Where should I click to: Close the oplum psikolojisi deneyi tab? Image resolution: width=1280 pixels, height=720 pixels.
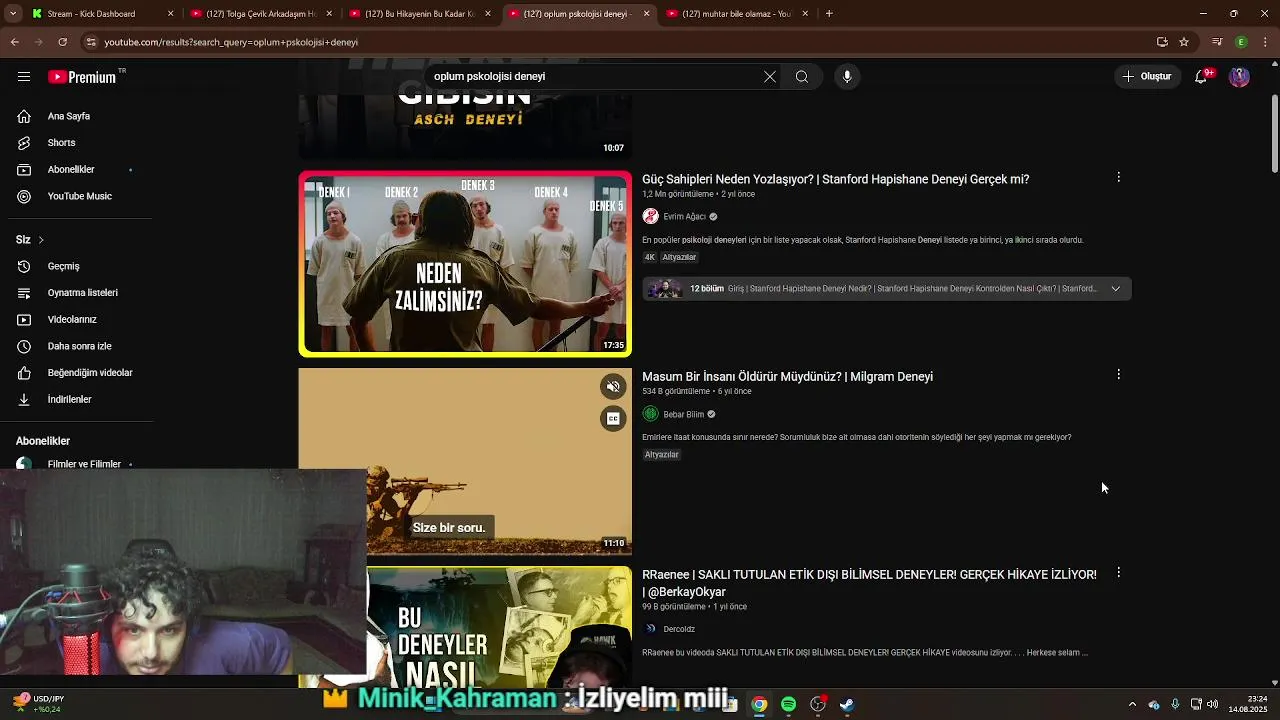click(x=647, y=14)
